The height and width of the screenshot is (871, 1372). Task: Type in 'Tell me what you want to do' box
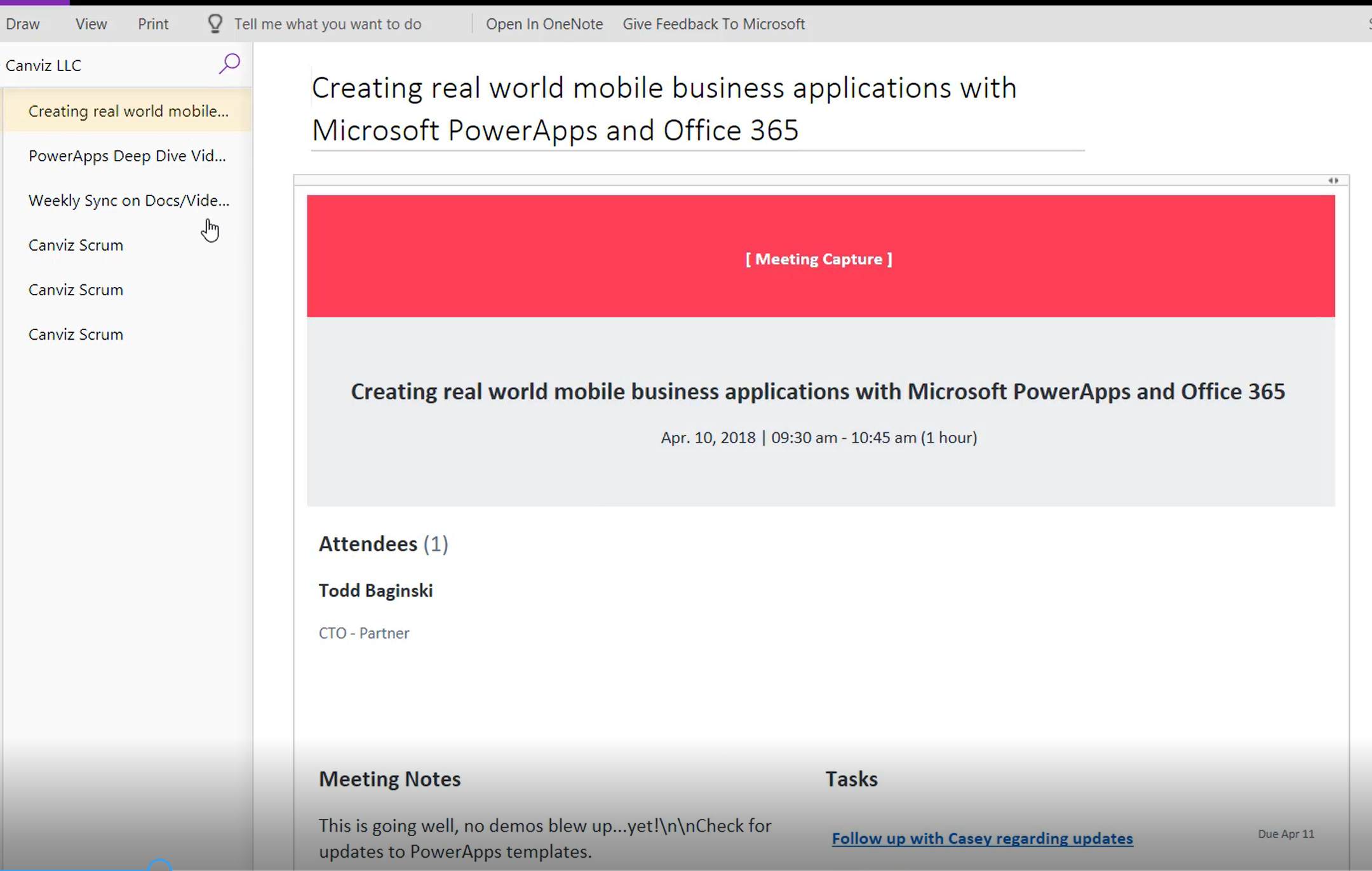tap(327, 24)
